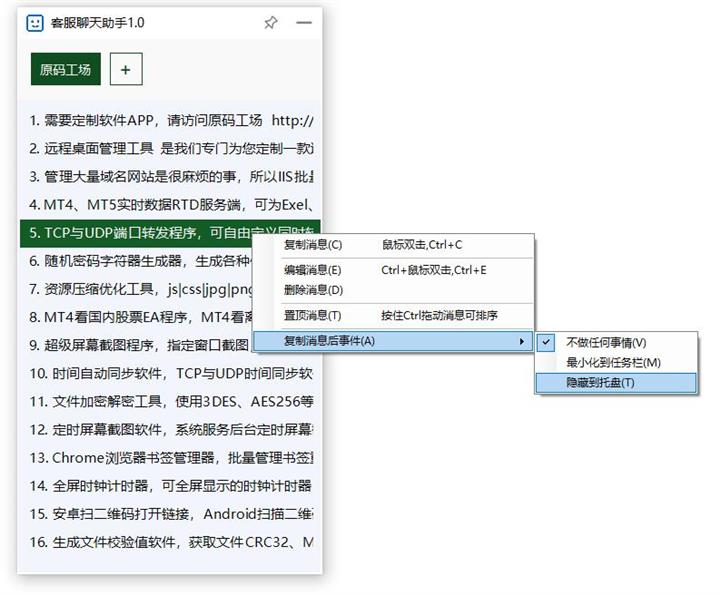Image resolution: width=720 pixels, height=595 pixels.
Task: Select message 4 MT4、MT5实时数据RTD服务端
Action: (x=170, y=205)
